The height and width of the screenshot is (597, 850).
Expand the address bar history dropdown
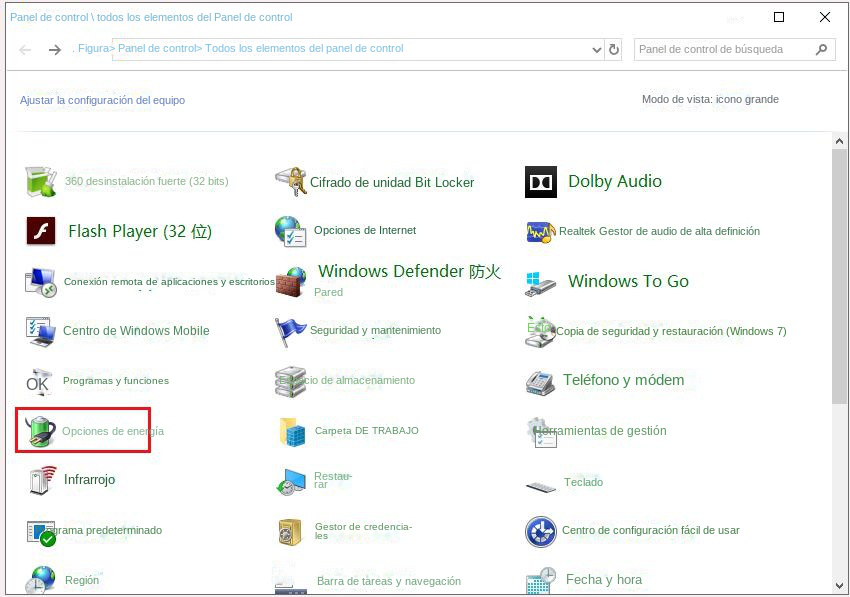596,50
